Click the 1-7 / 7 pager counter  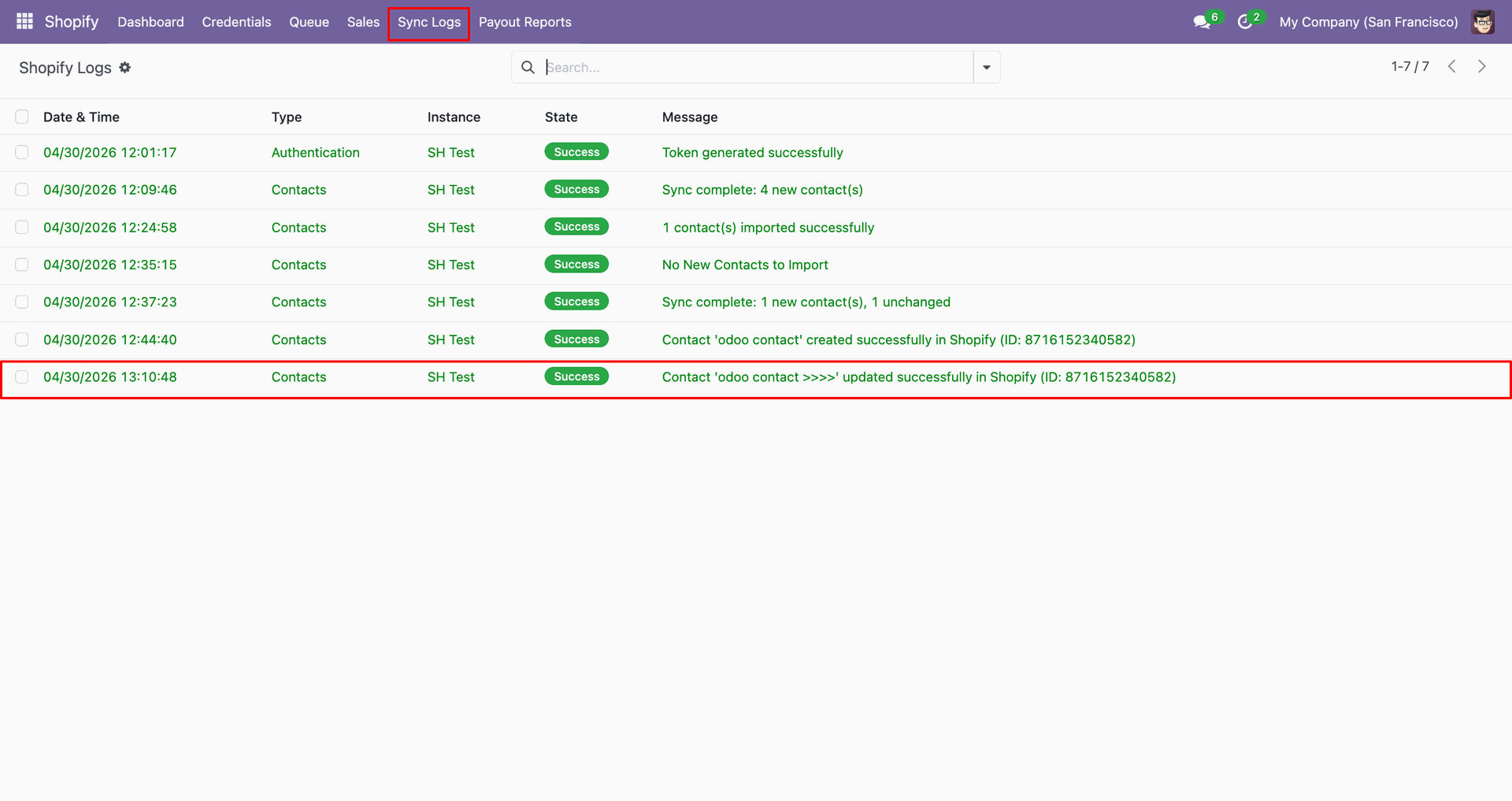1410,67
